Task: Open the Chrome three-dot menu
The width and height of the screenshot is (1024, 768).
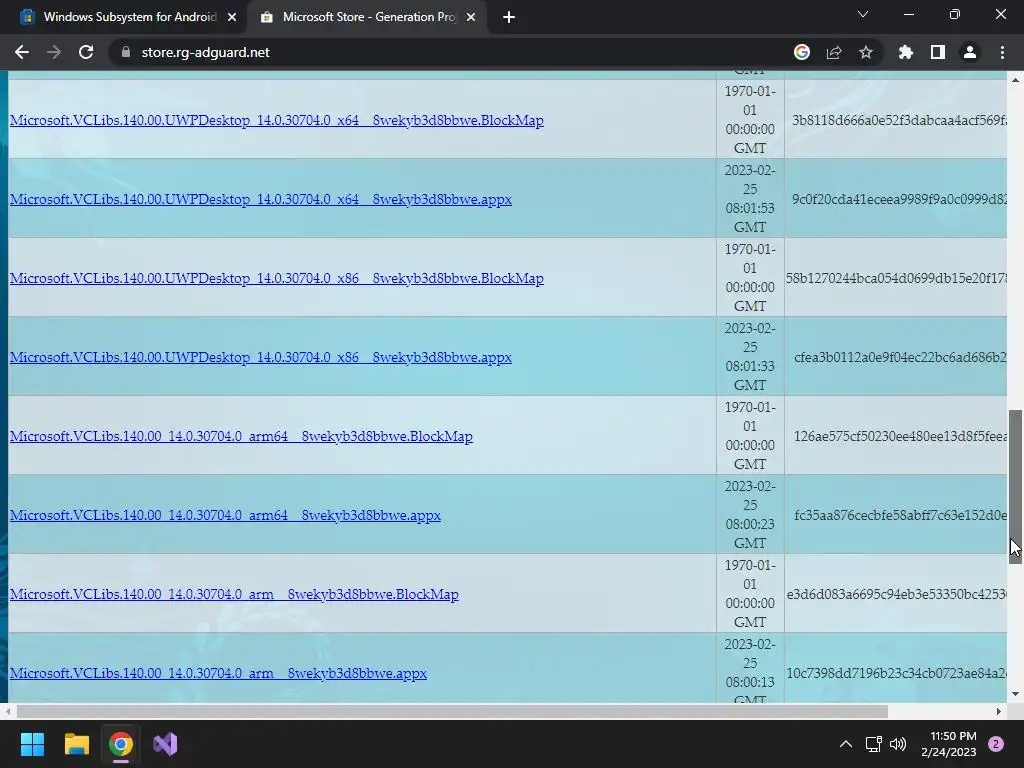Action: pos(1002,52)
